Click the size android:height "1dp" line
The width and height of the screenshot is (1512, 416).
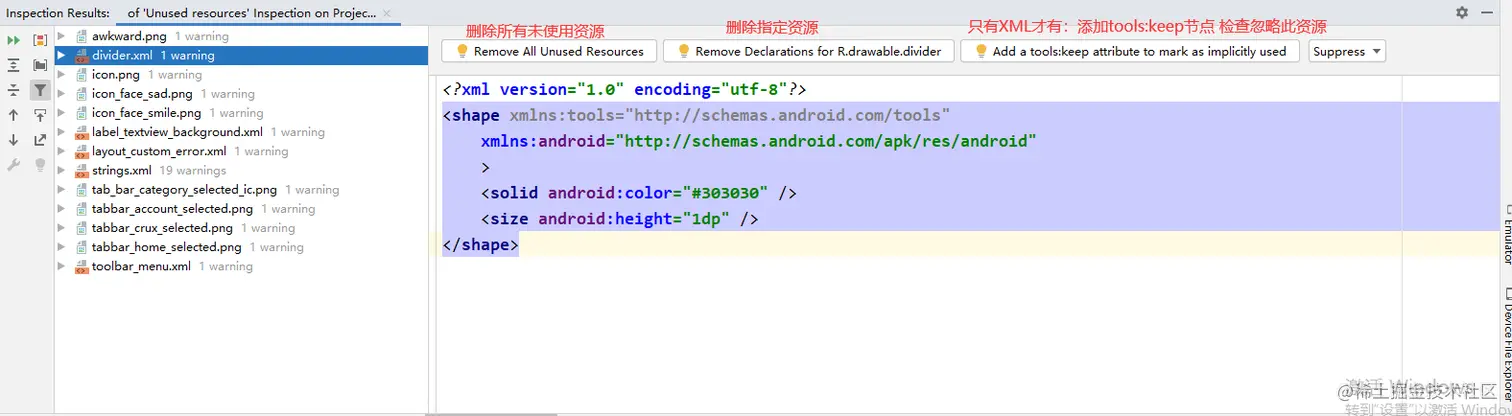tap(619, 219)
